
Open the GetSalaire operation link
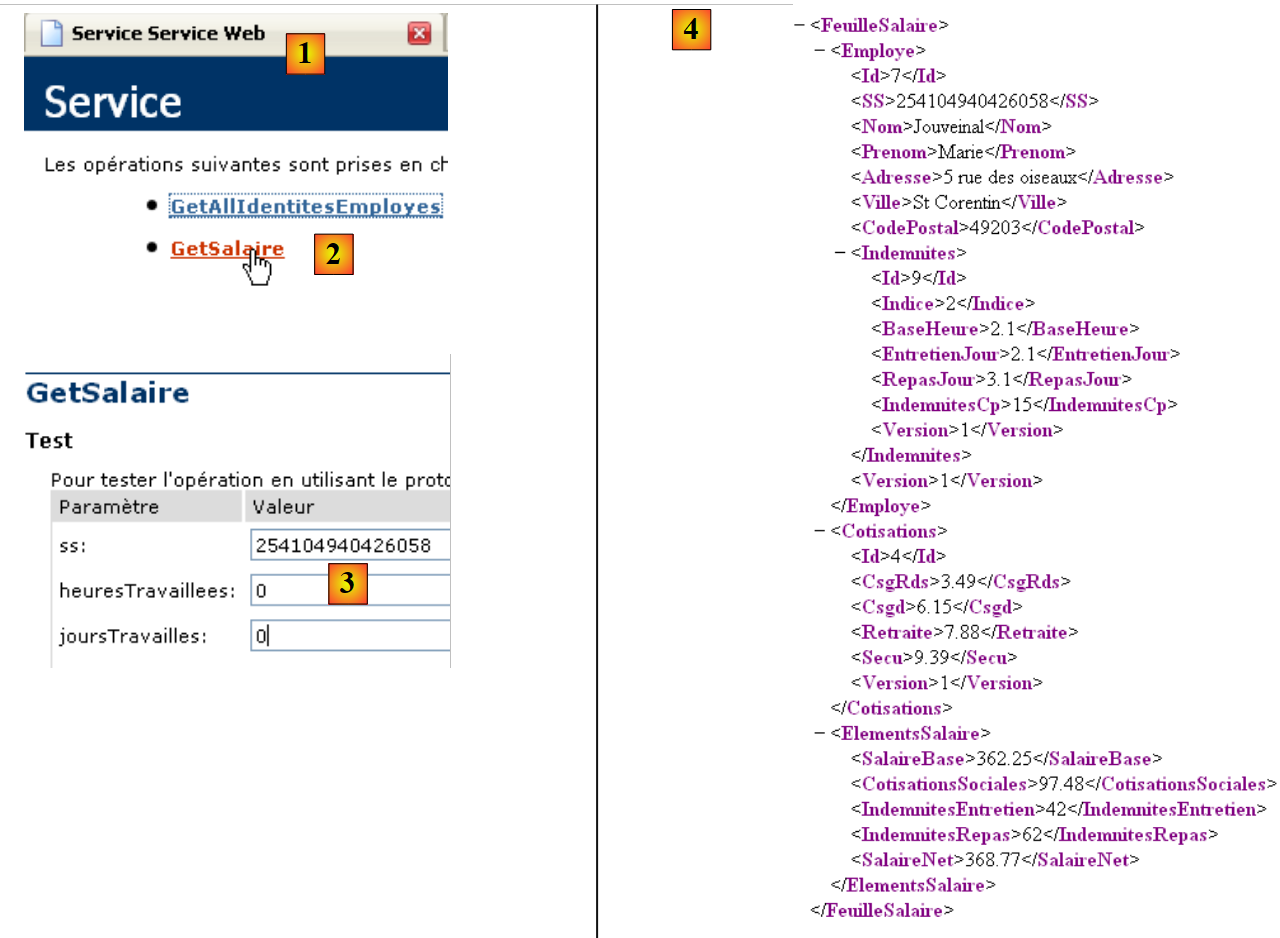pyautogui.click(x=227, y=249)
